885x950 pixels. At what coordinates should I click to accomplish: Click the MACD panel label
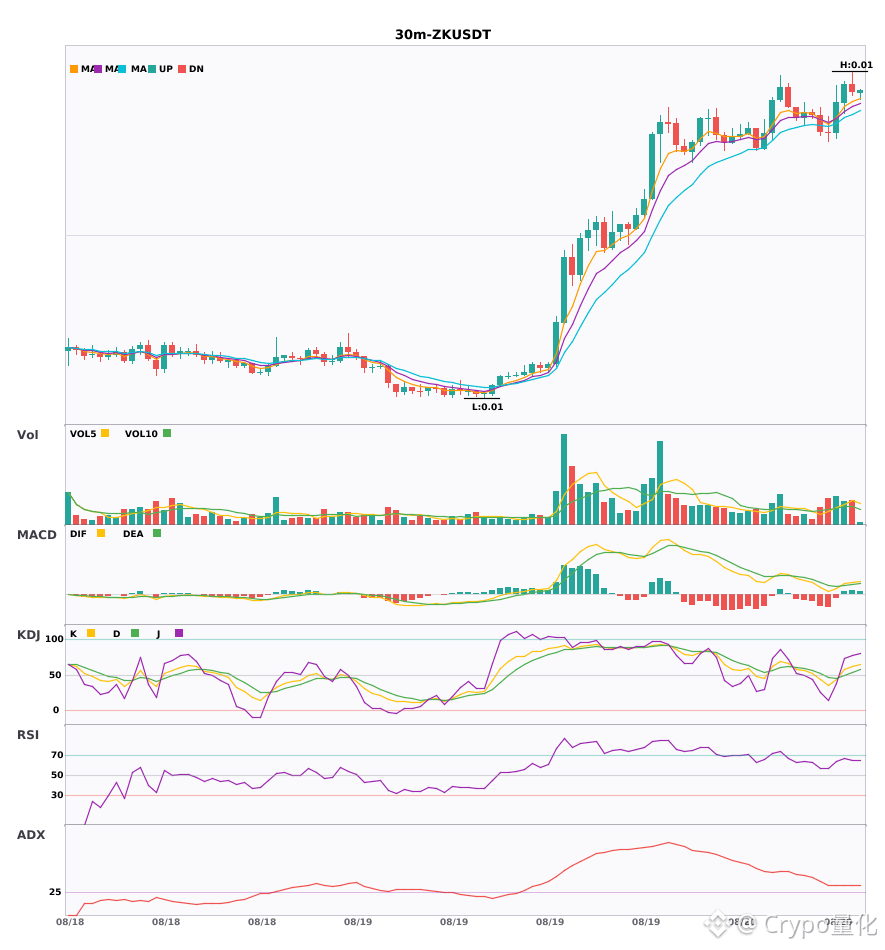[36, 534]
